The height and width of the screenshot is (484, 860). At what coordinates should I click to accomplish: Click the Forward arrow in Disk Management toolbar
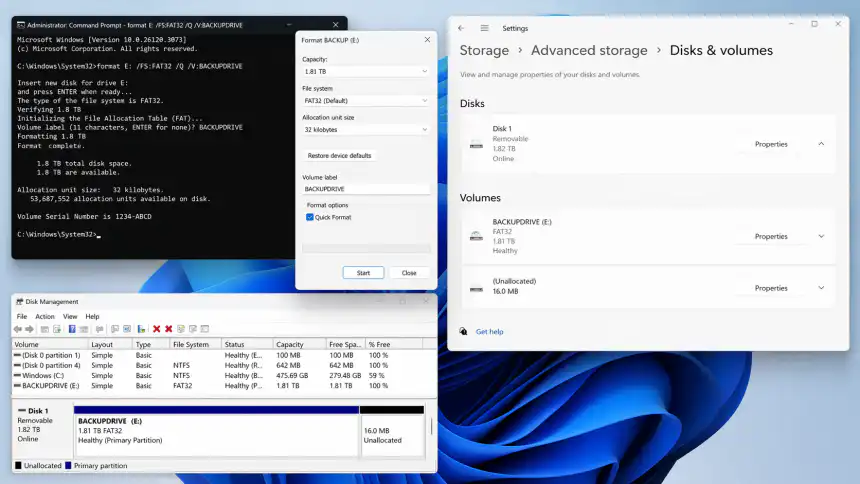(30, 329)
